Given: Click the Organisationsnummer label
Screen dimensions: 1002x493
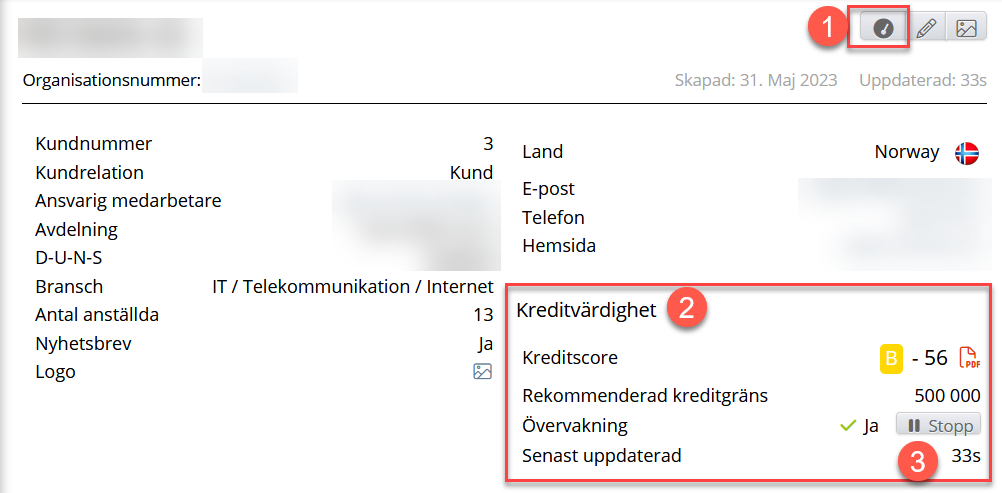Looking at the screenshot, I should click(112, 78).
